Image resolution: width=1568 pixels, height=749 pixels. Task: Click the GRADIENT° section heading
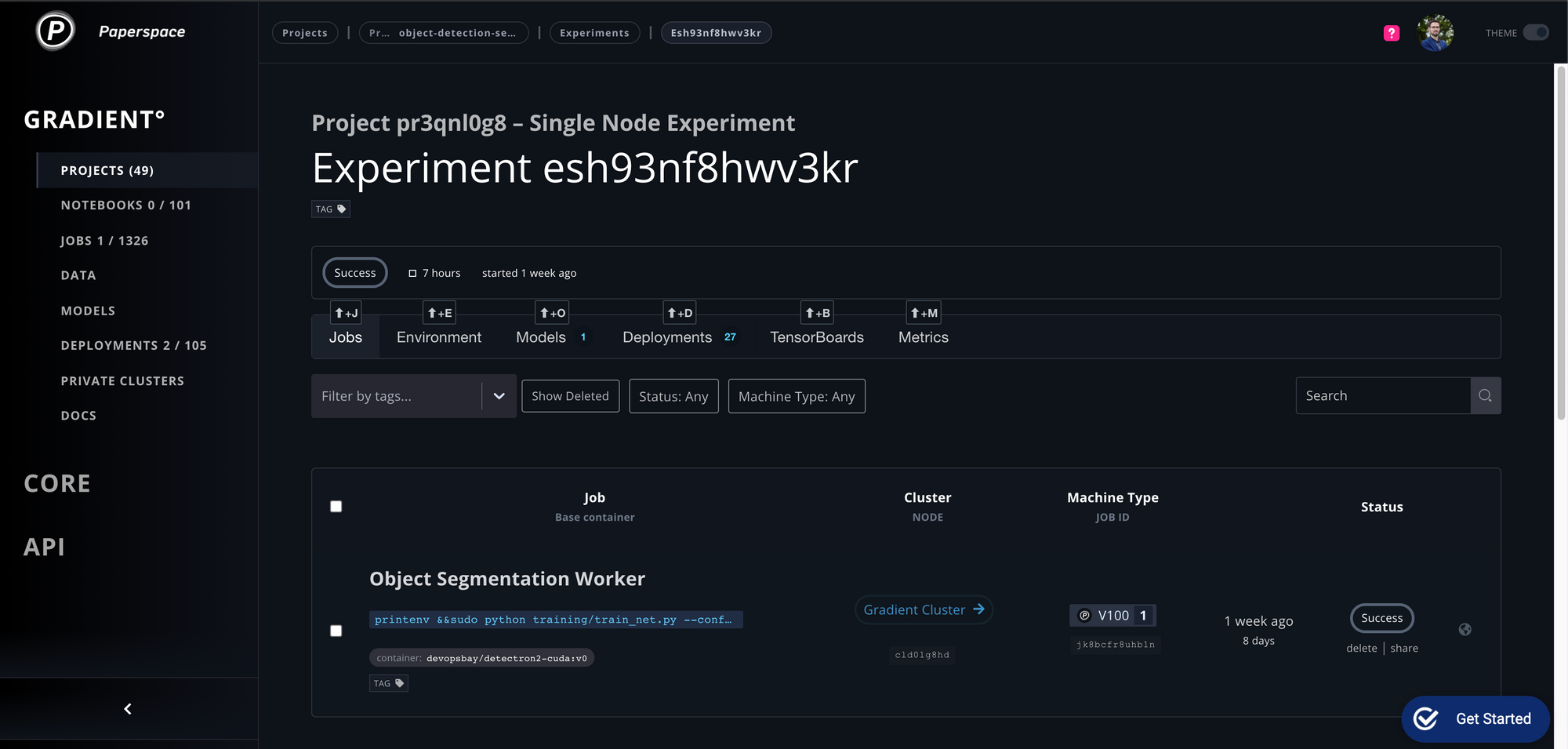point(94,119)
